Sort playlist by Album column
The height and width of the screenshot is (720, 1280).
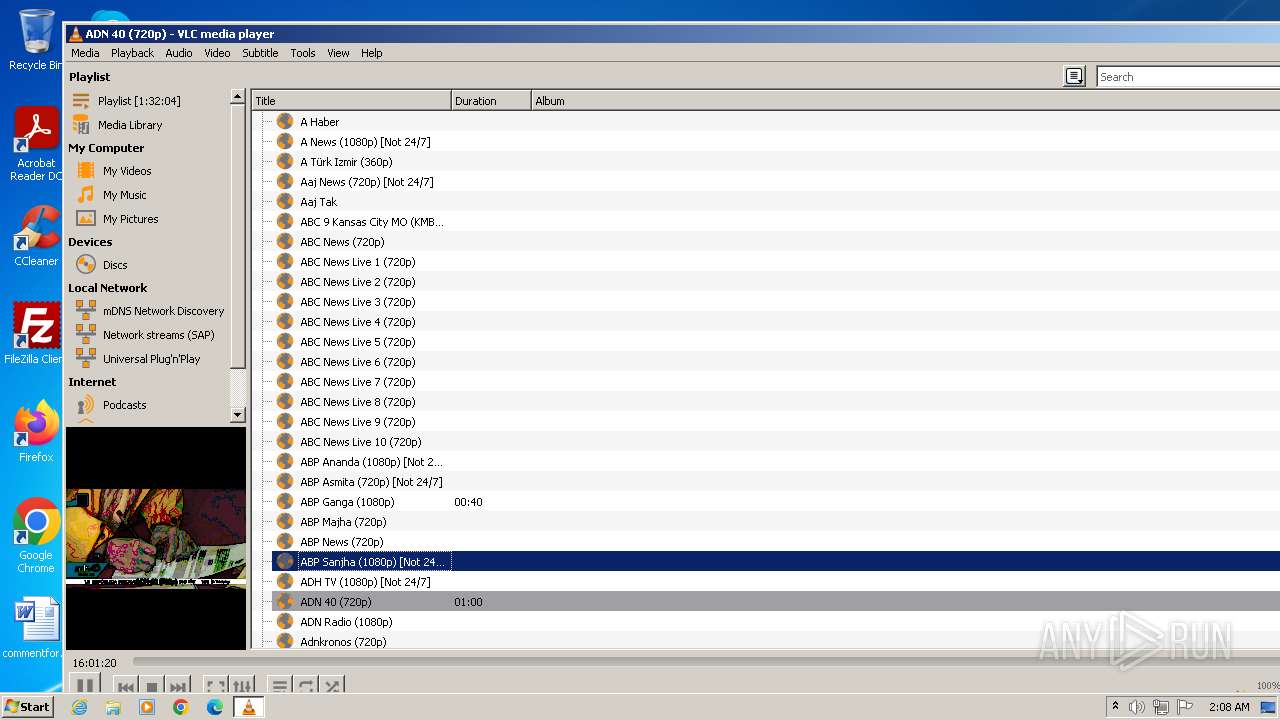[905, 101]
